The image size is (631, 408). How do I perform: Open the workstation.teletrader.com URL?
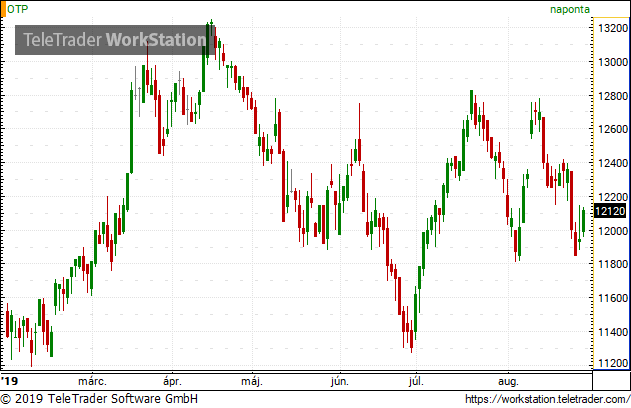(x=548, y=399)
